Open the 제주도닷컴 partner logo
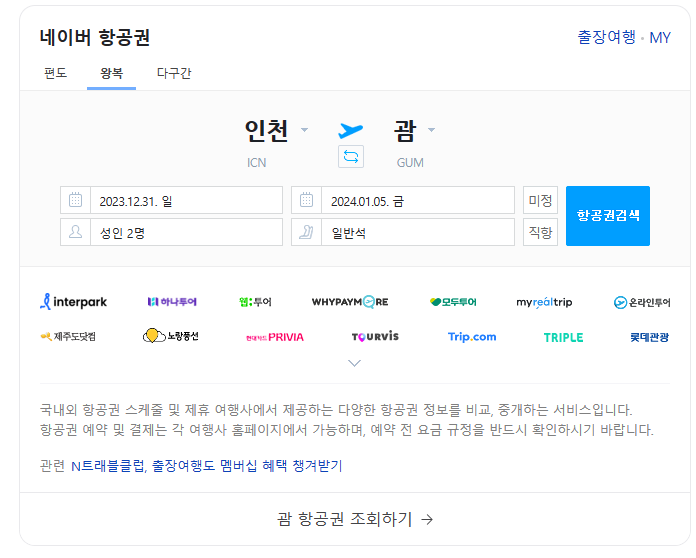Image resolution: width=696 pixels, height=558 pixels. 68,336
